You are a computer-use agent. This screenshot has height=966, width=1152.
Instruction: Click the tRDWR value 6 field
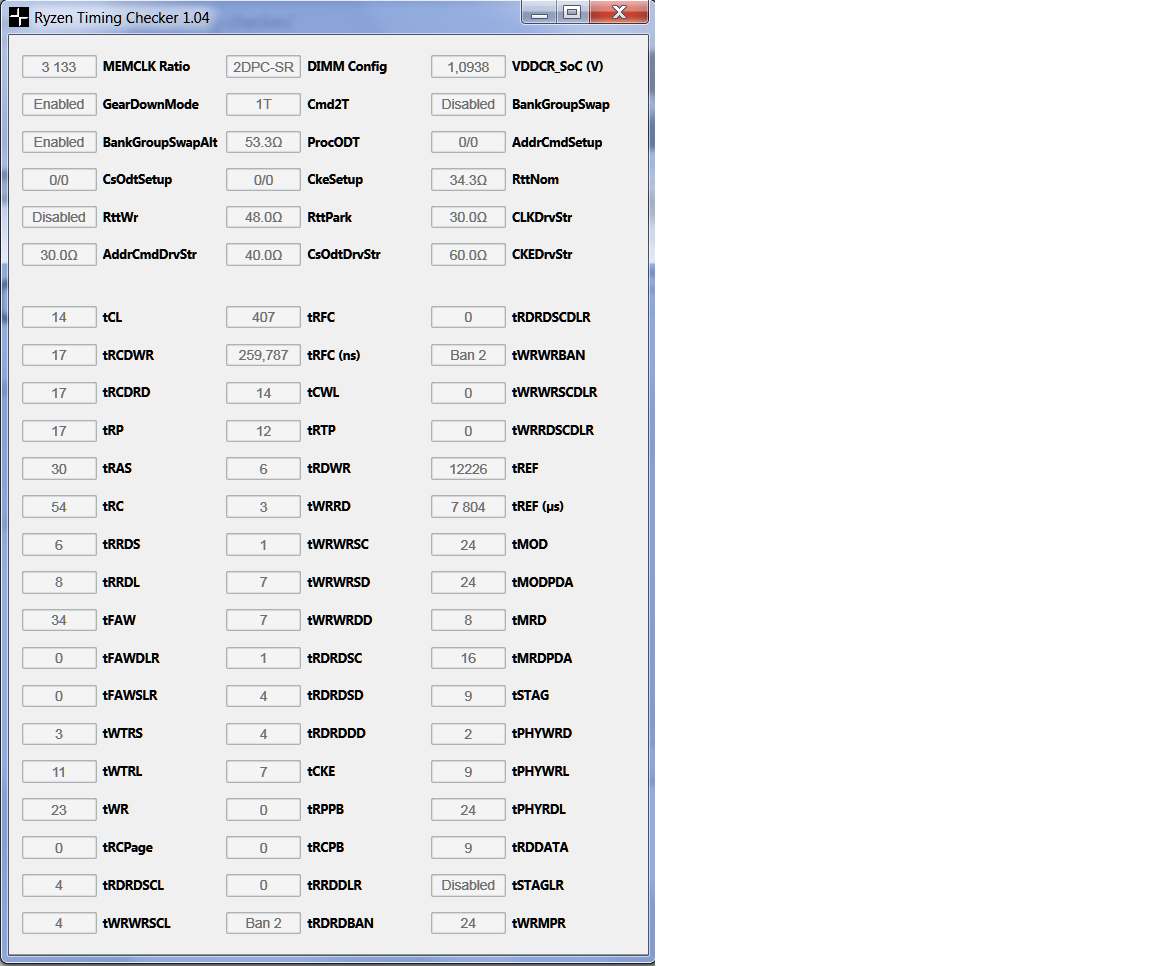click(x=263, y=469)
